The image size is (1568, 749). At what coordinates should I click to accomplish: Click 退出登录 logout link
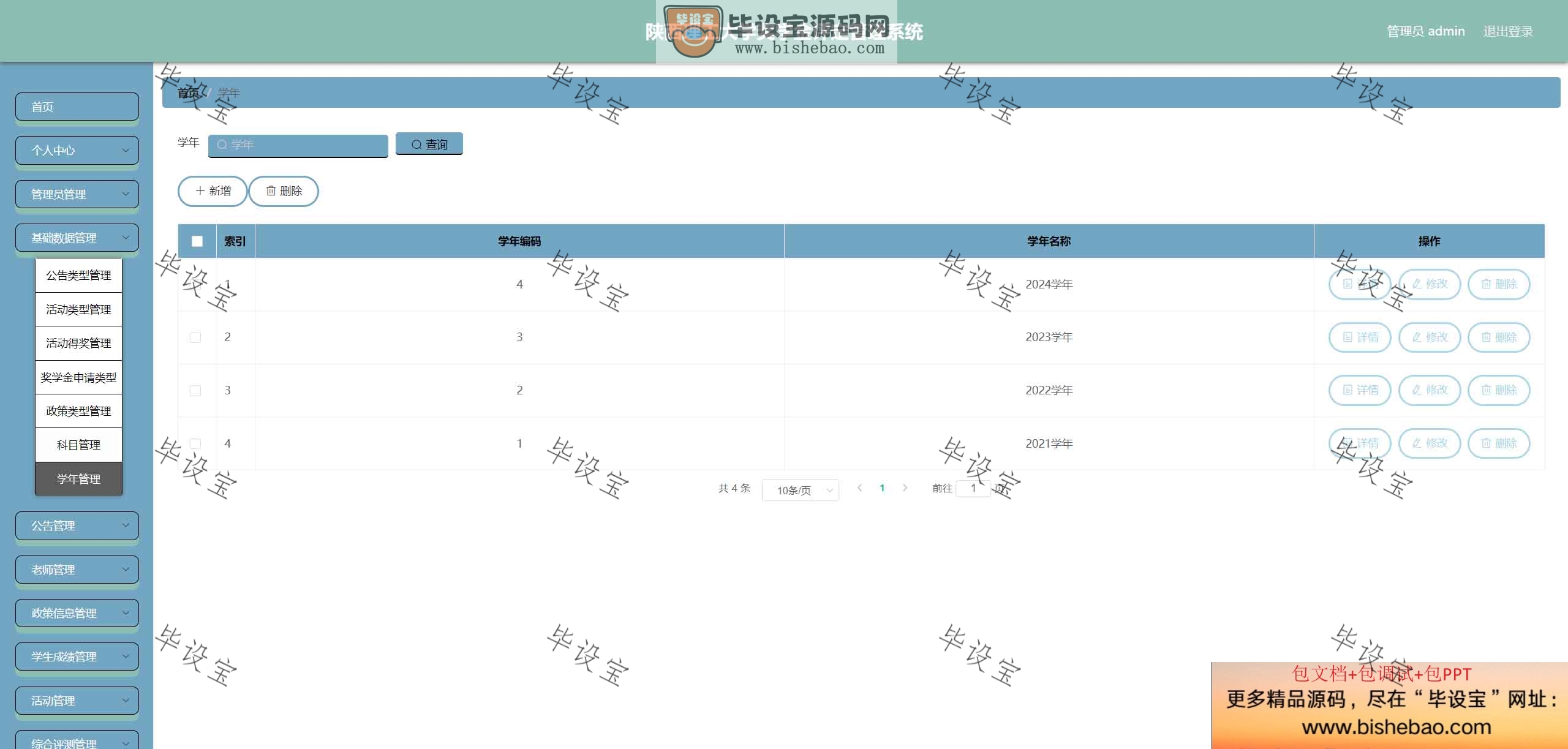[x=1508, y=31]
